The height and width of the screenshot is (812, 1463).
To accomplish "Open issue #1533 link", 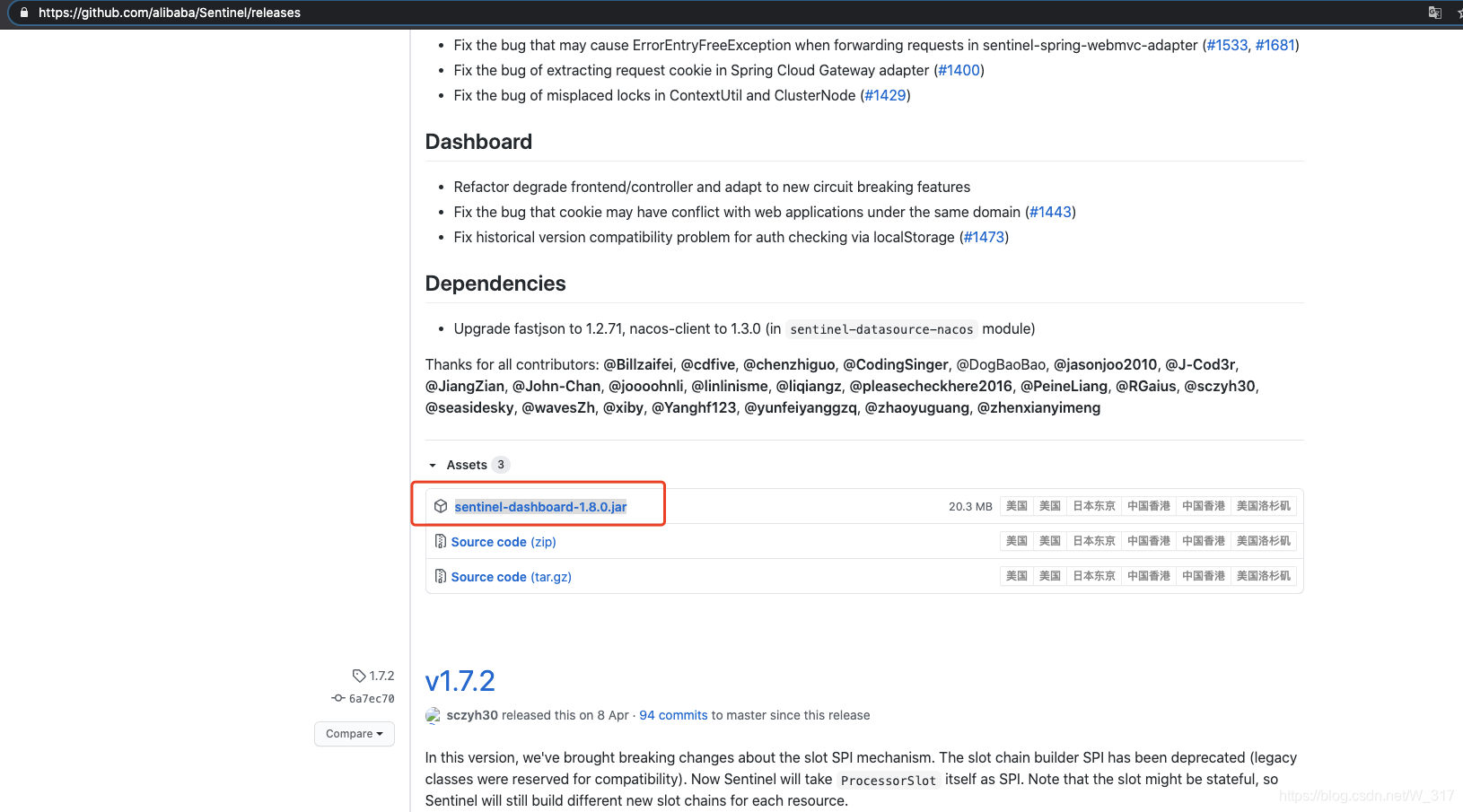I will point(1227,45).
